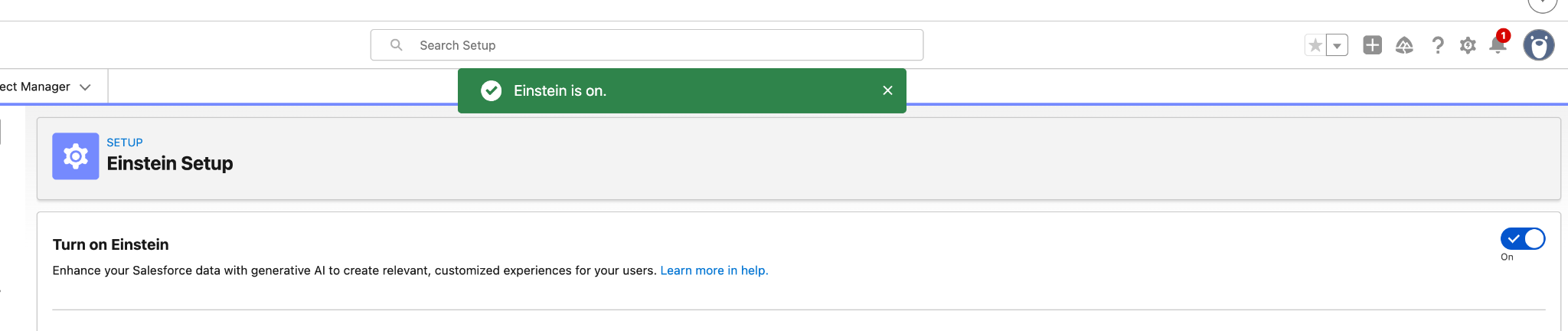The width and height of the screenshot is (1568, 331).
Task: Open the Notifications bell icon
Action: [x=1498, y=44]
